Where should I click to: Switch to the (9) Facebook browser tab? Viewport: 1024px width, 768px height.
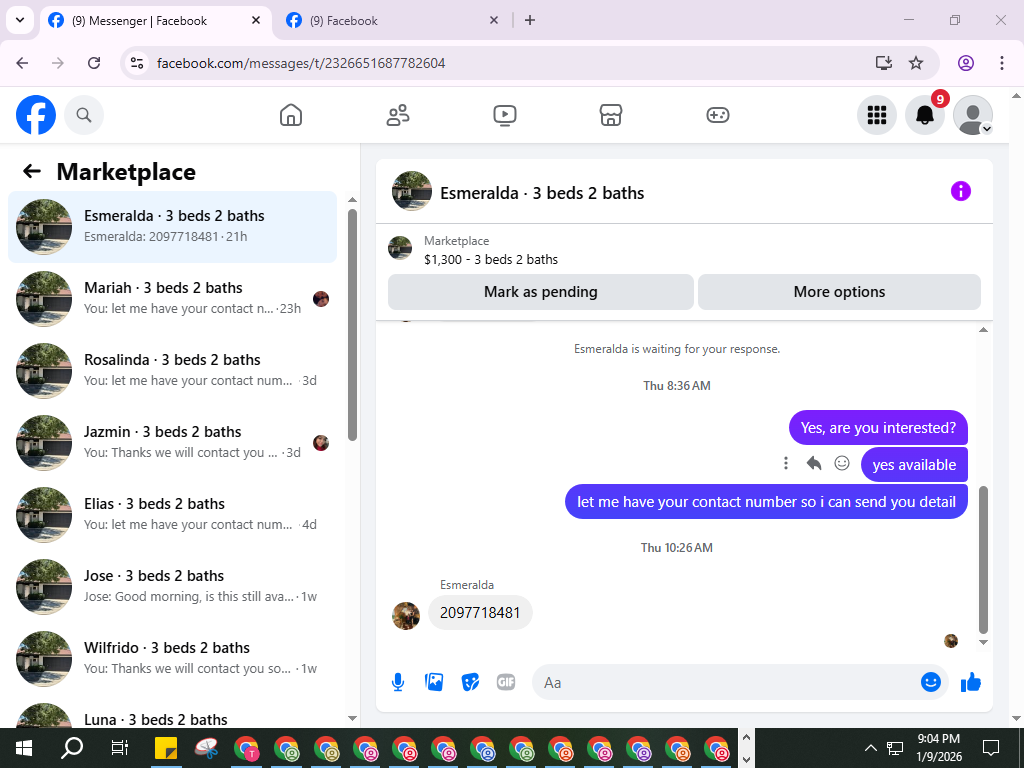click(x=392, y=21)
